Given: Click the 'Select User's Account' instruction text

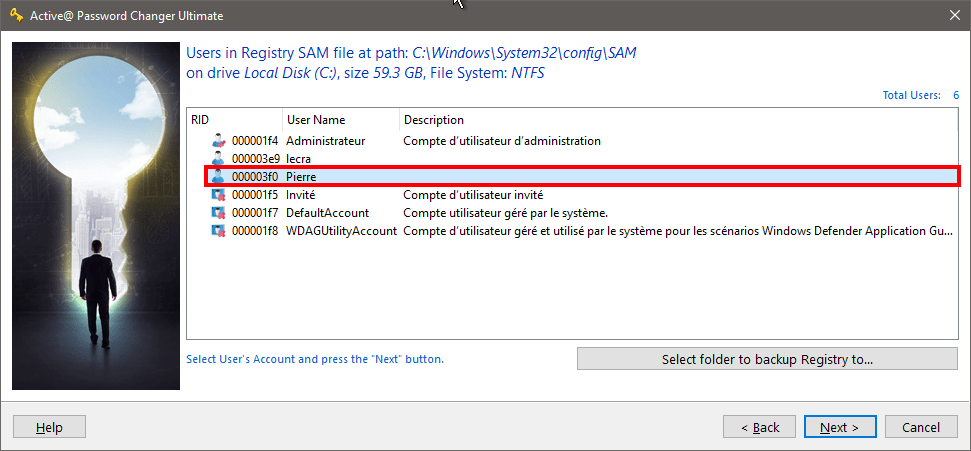Looking at the screenshot, I should pos(315,359).
